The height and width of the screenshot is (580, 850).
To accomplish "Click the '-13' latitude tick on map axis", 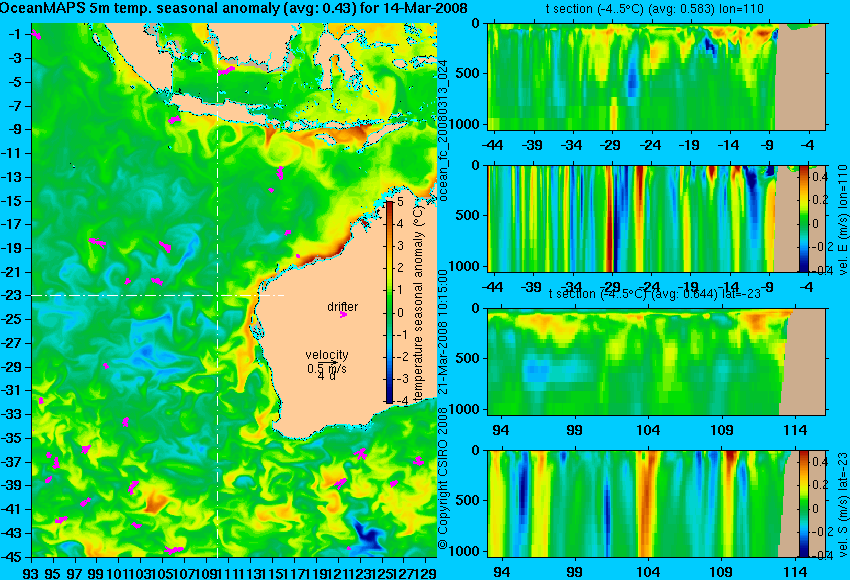I will [x=12, y=177].
